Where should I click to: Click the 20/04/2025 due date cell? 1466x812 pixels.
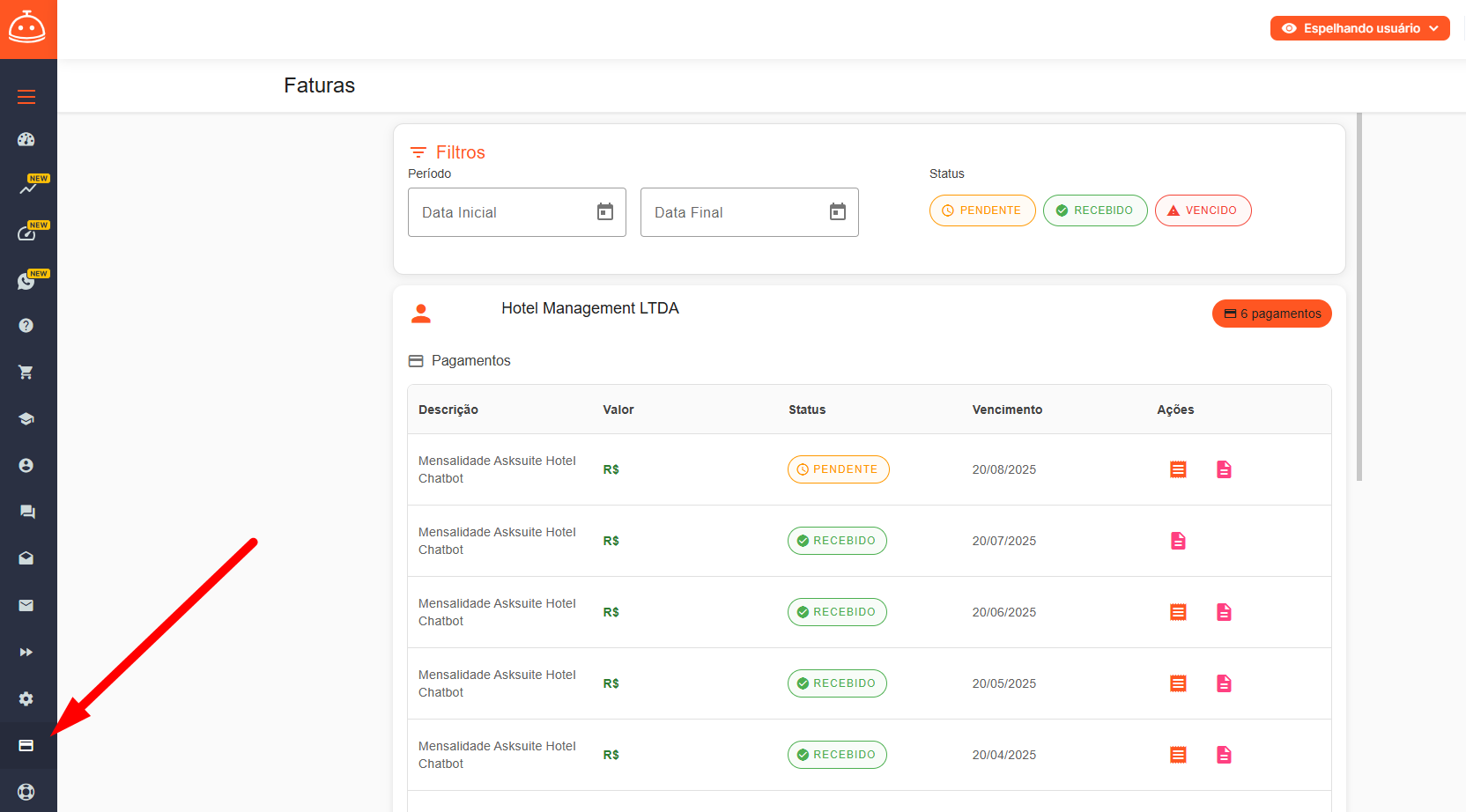coord(1004,755)
